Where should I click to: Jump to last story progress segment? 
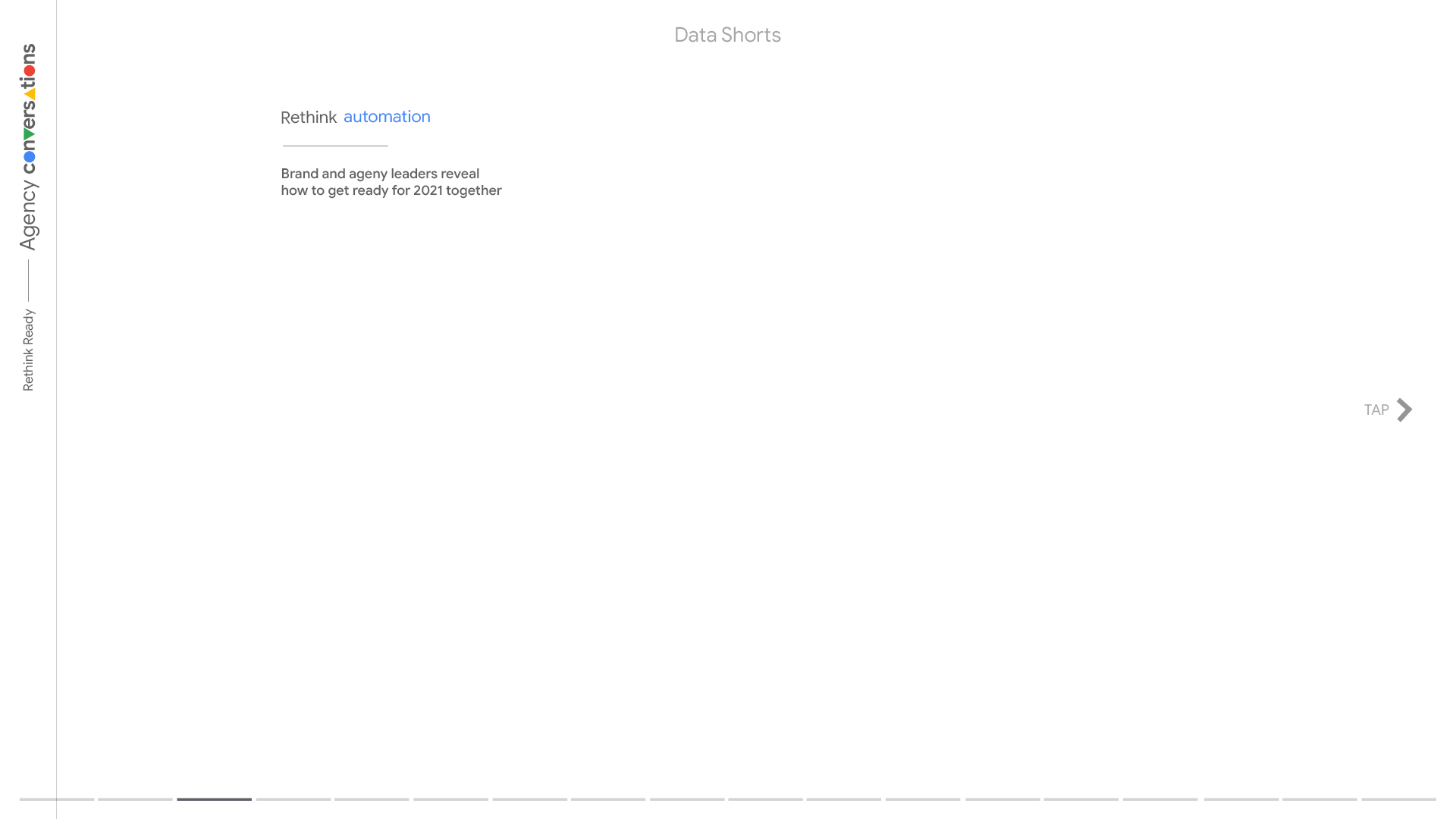point(1398,799)
